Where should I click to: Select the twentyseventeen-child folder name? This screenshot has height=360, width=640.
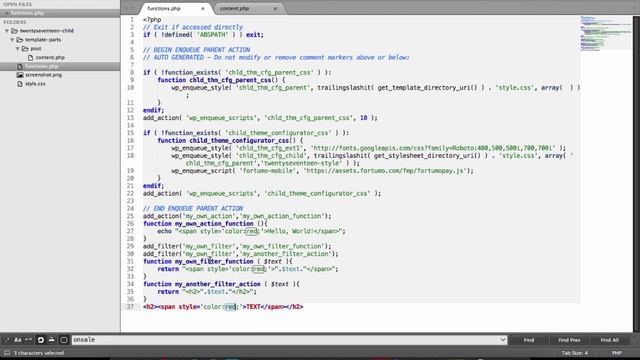pyautogui.click(x=47, y=31)
